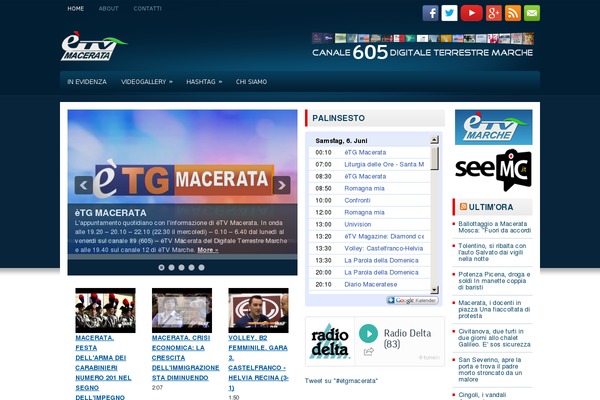The image size is (600, 400).
Task: Share Radio Delta via share icon
Action: (x=368, y=351)
